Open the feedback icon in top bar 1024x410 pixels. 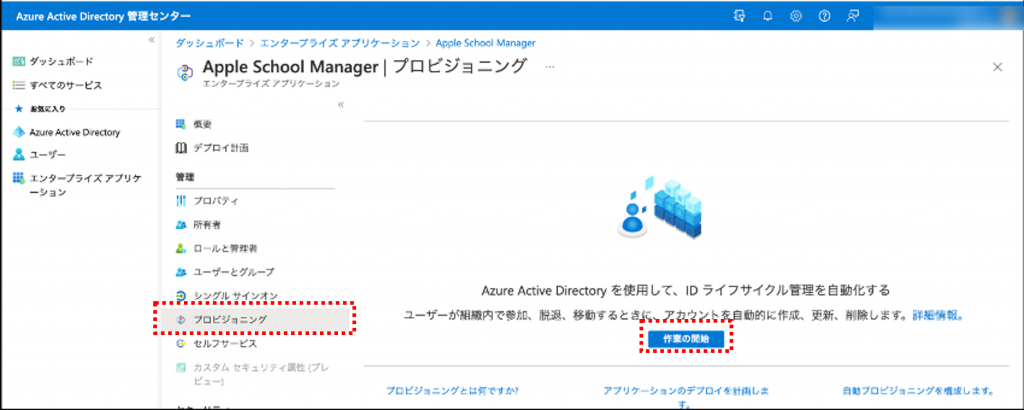852,16
